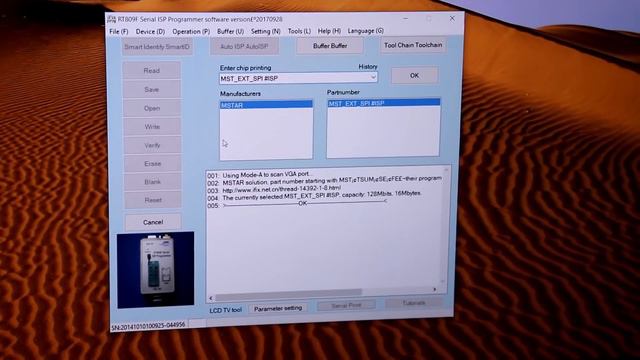This screenshot has height=360, width=640.
Task: Open the Help (H) menu
Action: [329, 31]
